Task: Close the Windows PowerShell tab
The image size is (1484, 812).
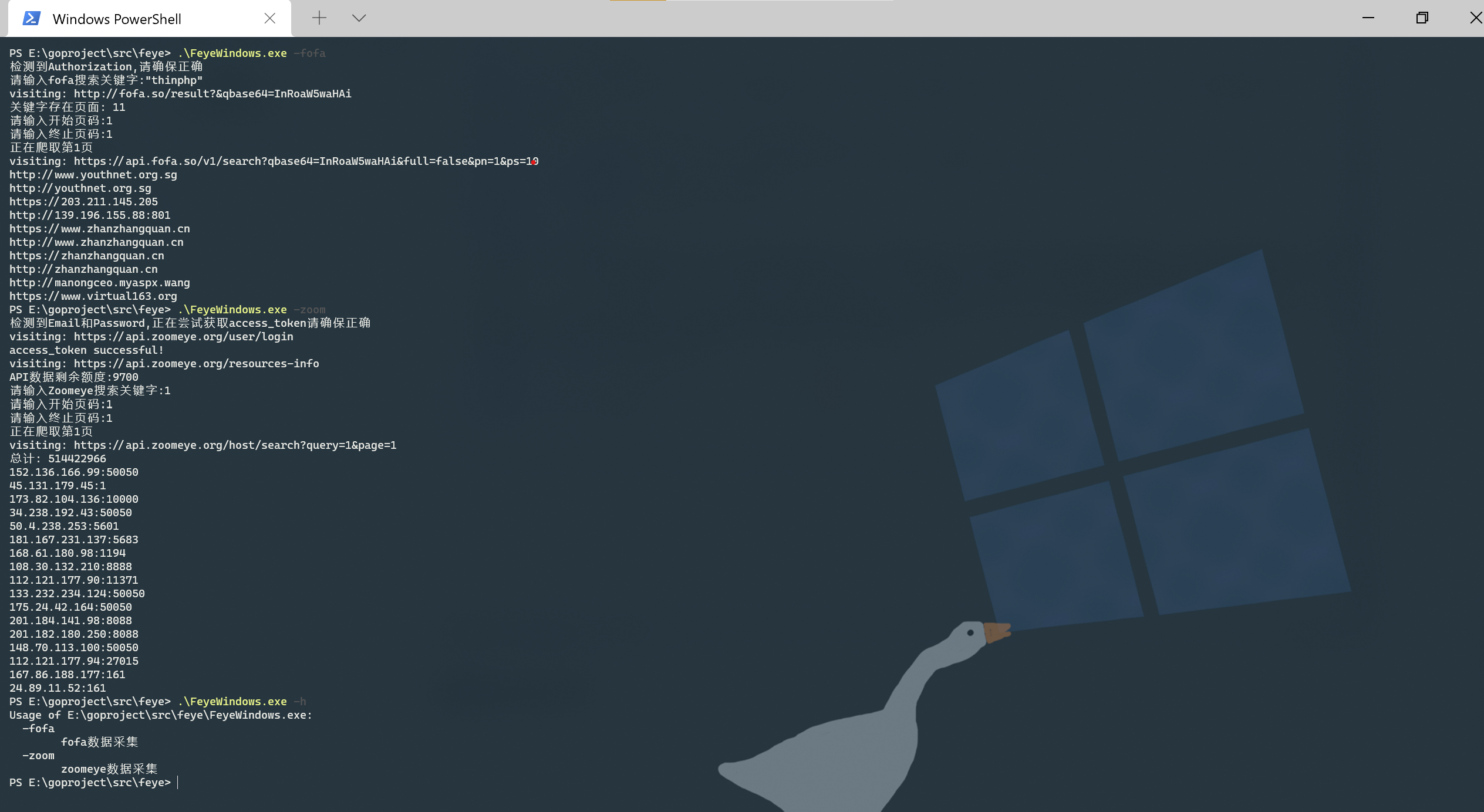Action: (x=270, y=18)
